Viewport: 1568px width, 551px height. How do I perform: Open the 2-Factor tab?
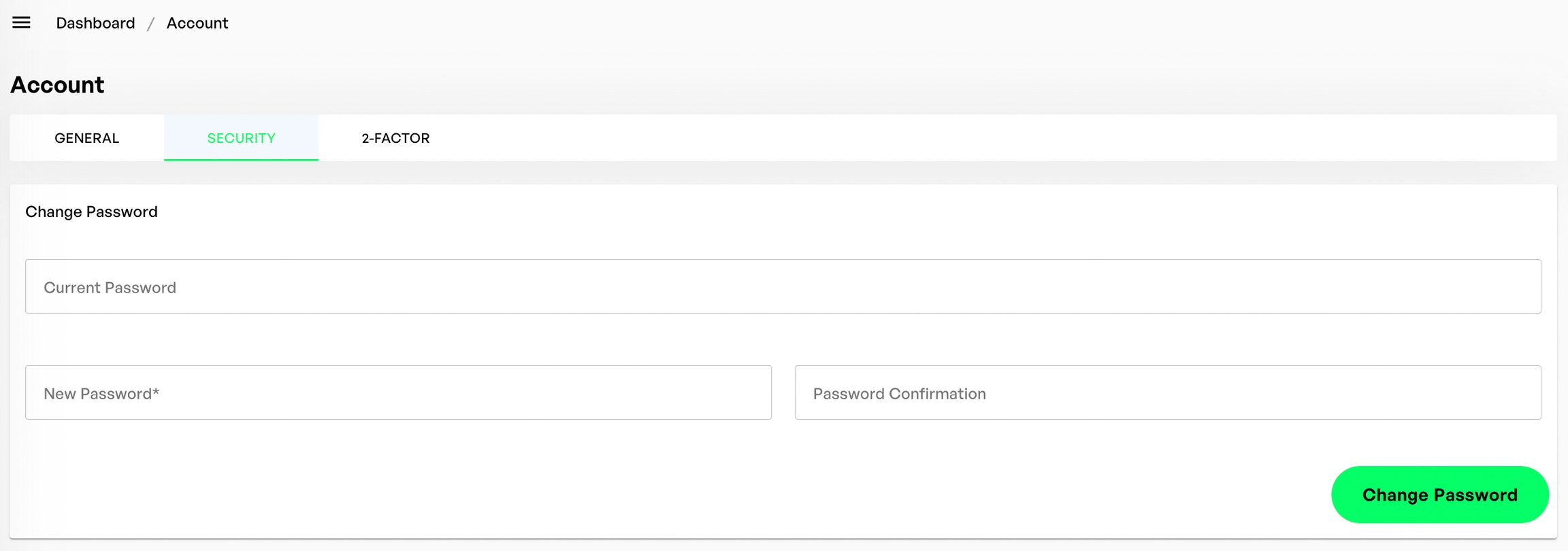tap(395, 138)
